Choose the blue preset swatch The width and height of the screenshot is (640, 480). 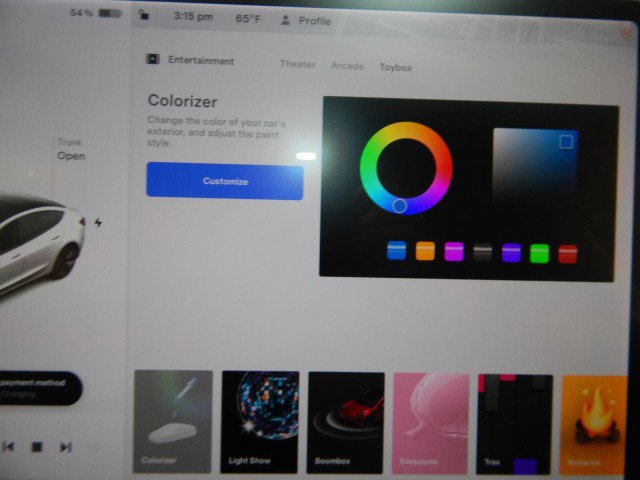point(396,250)
